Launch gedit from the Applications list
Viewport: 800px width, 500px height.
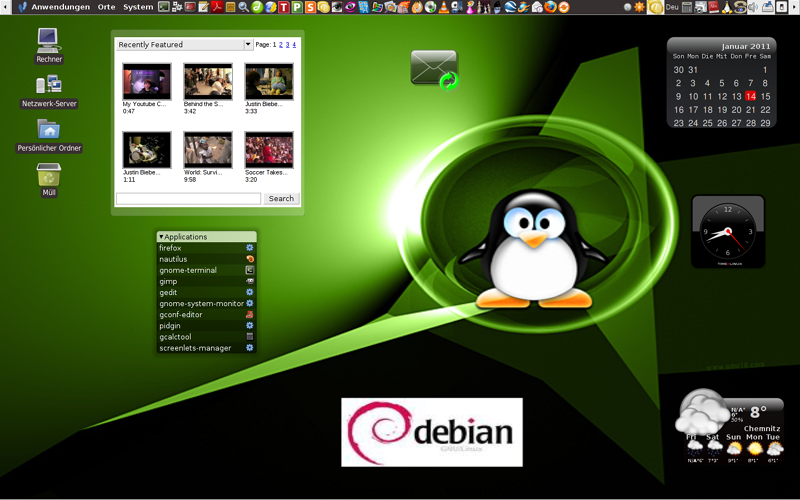click(206, 292)
